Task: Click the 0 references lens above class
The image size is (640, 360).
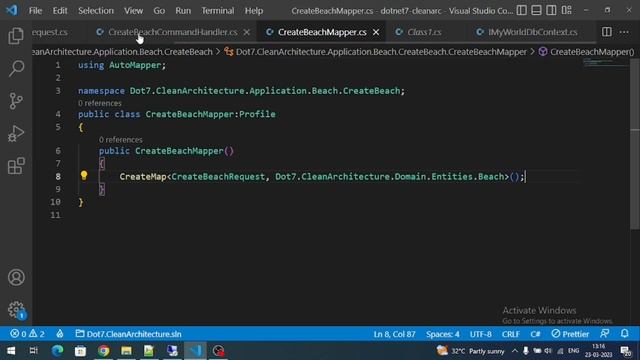Action: tap(100, 103)
